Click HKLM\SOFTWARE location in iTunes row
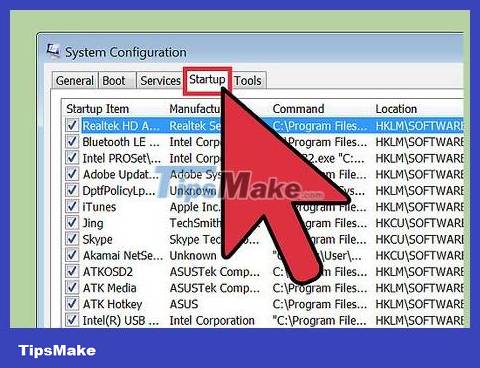This screenshot has height=368, width=480. click(x=419, y=207)
